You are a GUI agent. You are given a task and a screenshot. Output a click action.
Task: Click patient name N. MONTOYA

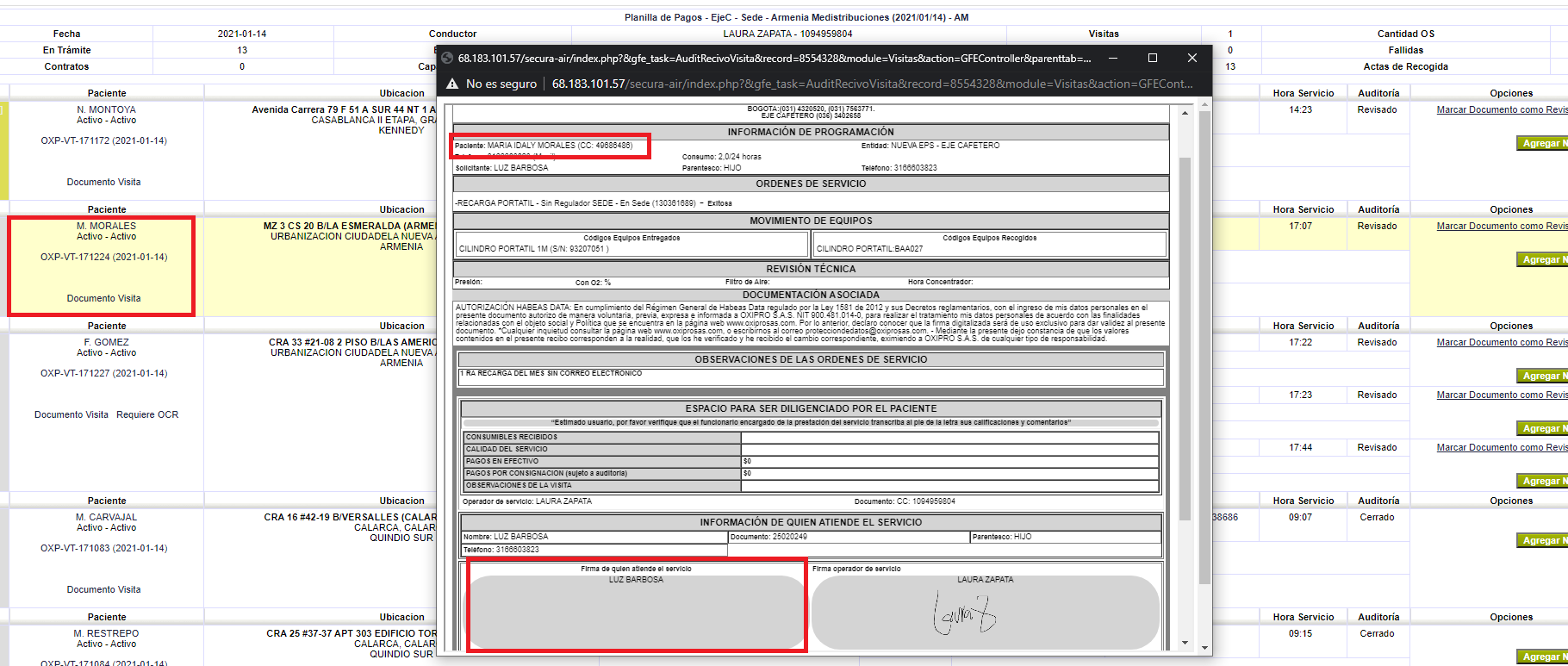point(106,109)
